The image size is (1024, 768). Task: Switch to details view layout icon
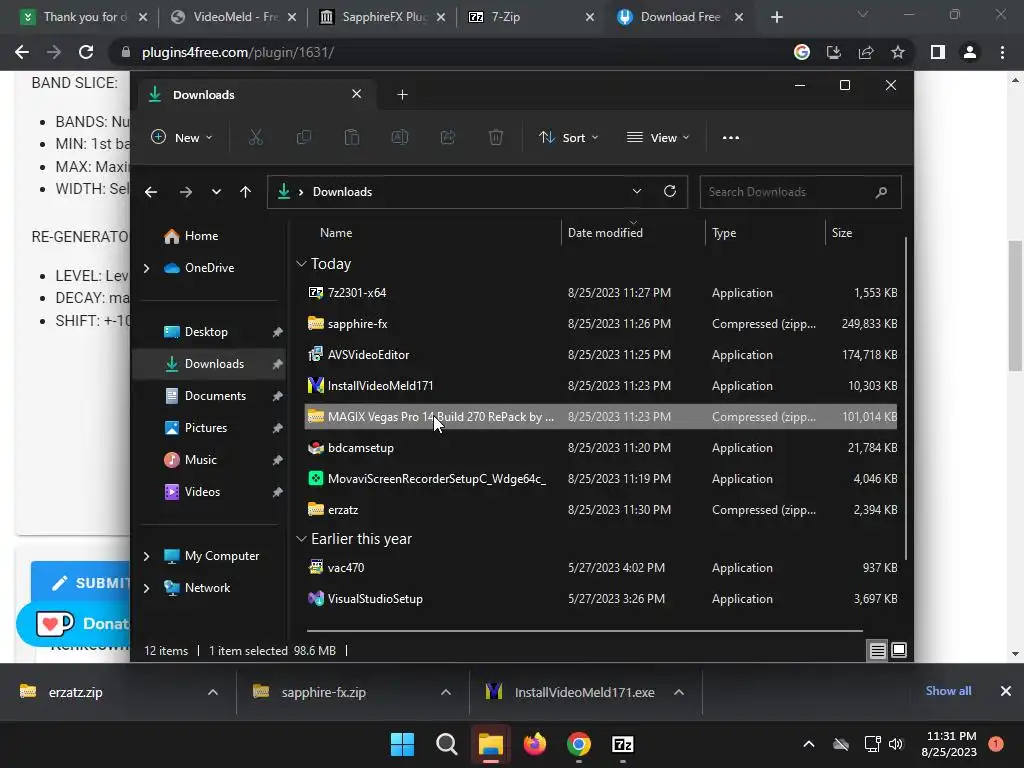point(877,650)
